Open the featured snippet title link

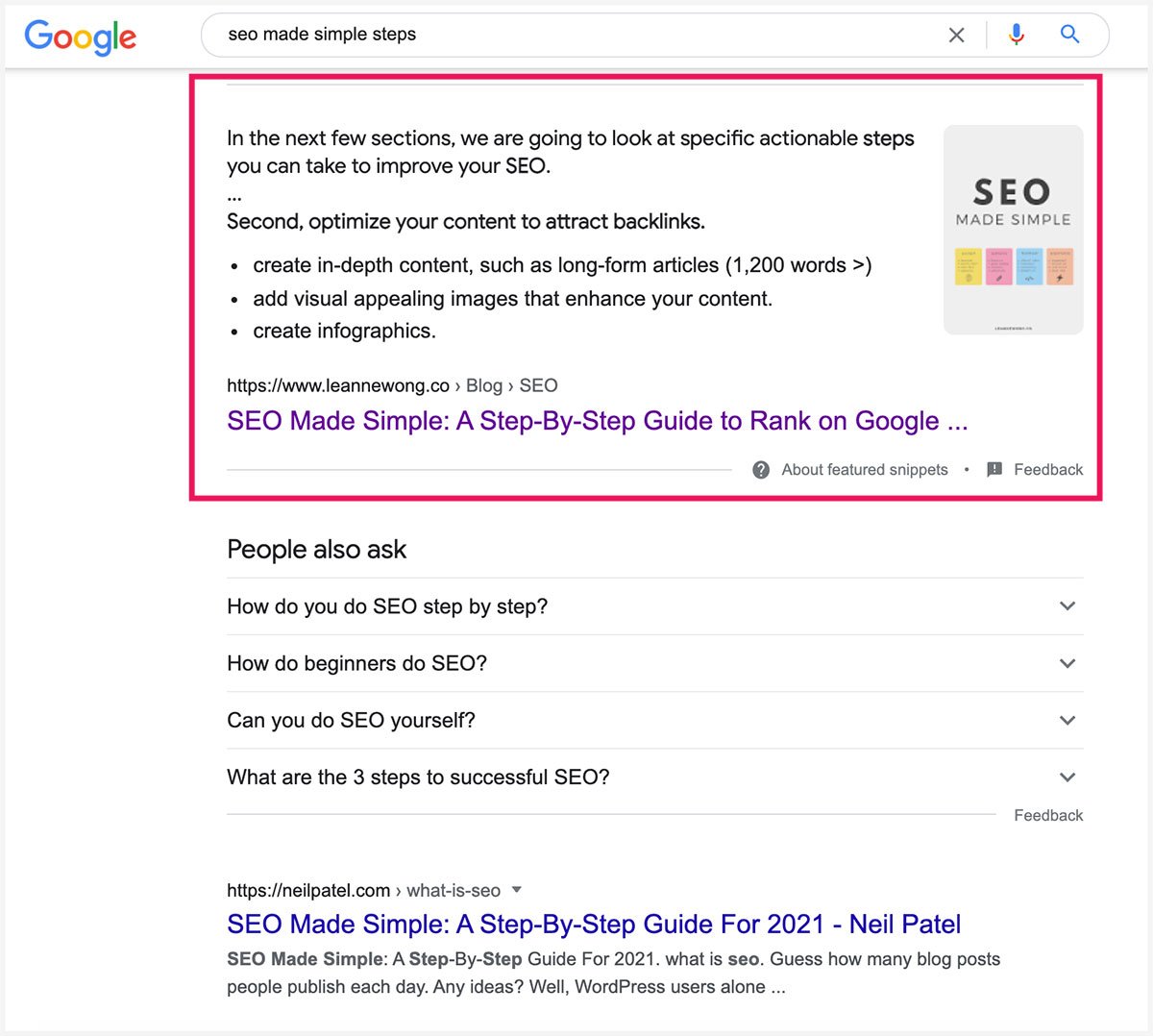[x=596, y=421]
